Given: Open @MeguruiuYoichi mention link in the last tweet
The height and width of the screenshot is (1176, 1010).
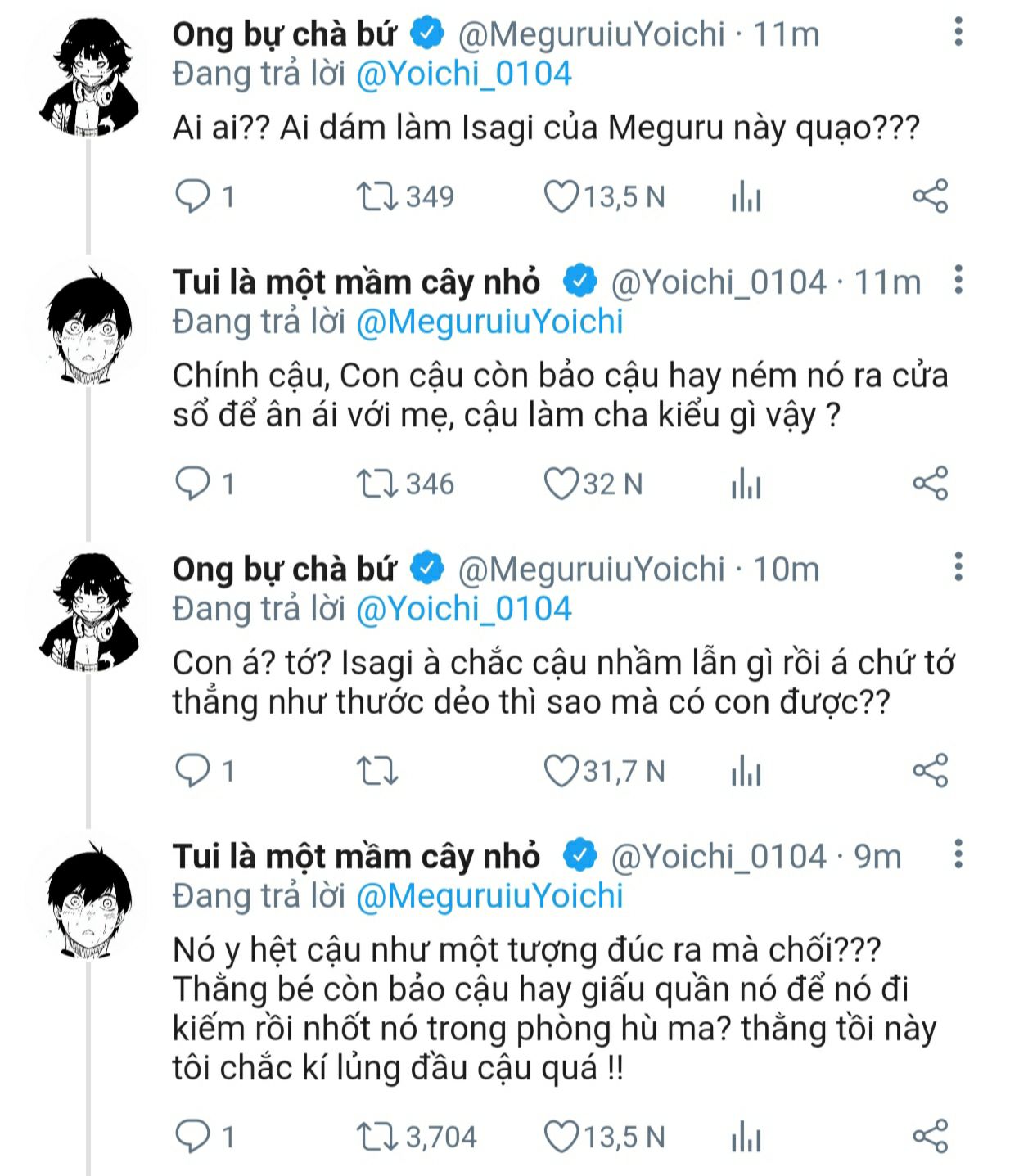Looking at the screenshot, I should (x=489, y=896).
